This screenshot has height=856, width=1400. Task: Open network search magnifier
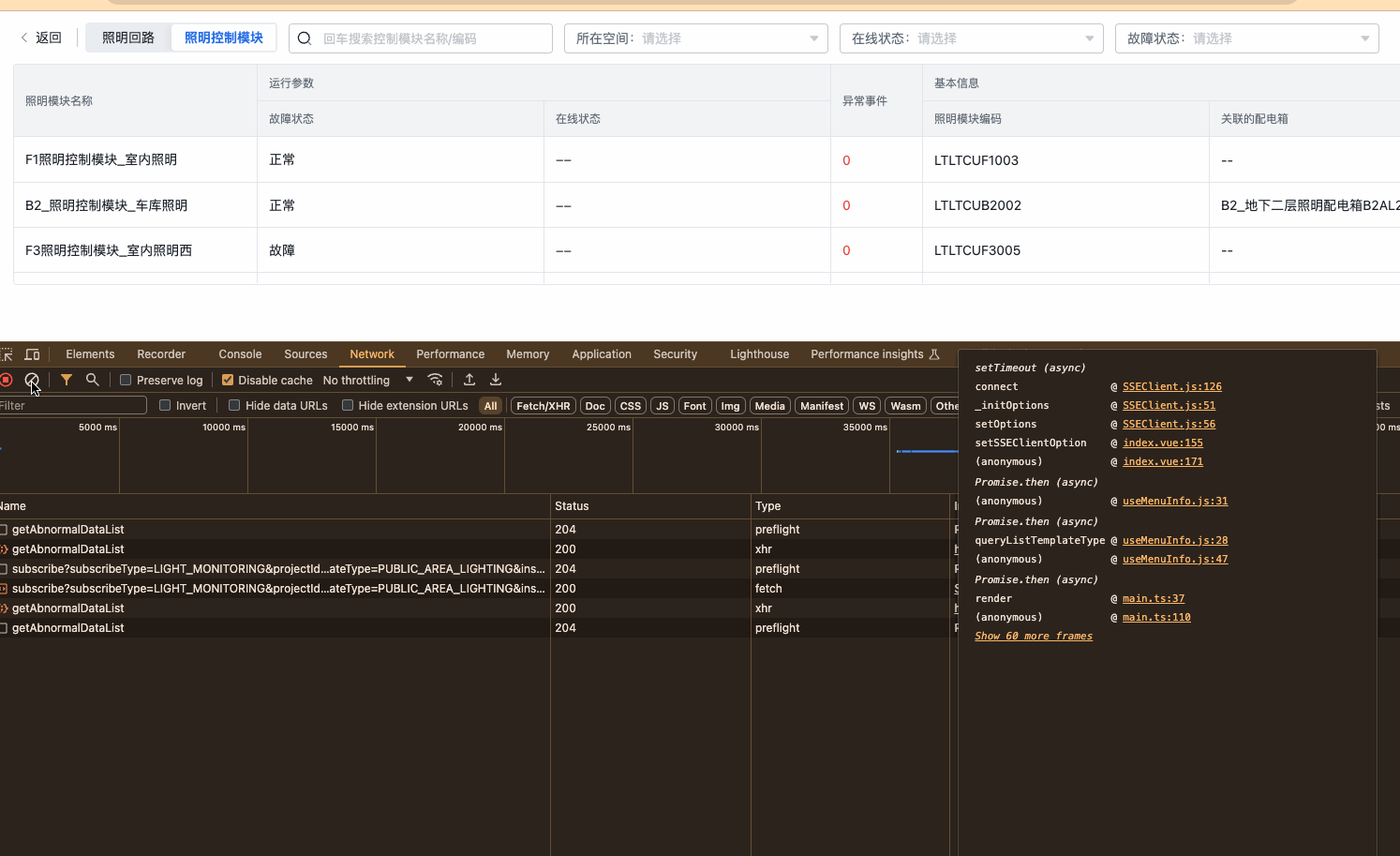(x=92, y=380)
